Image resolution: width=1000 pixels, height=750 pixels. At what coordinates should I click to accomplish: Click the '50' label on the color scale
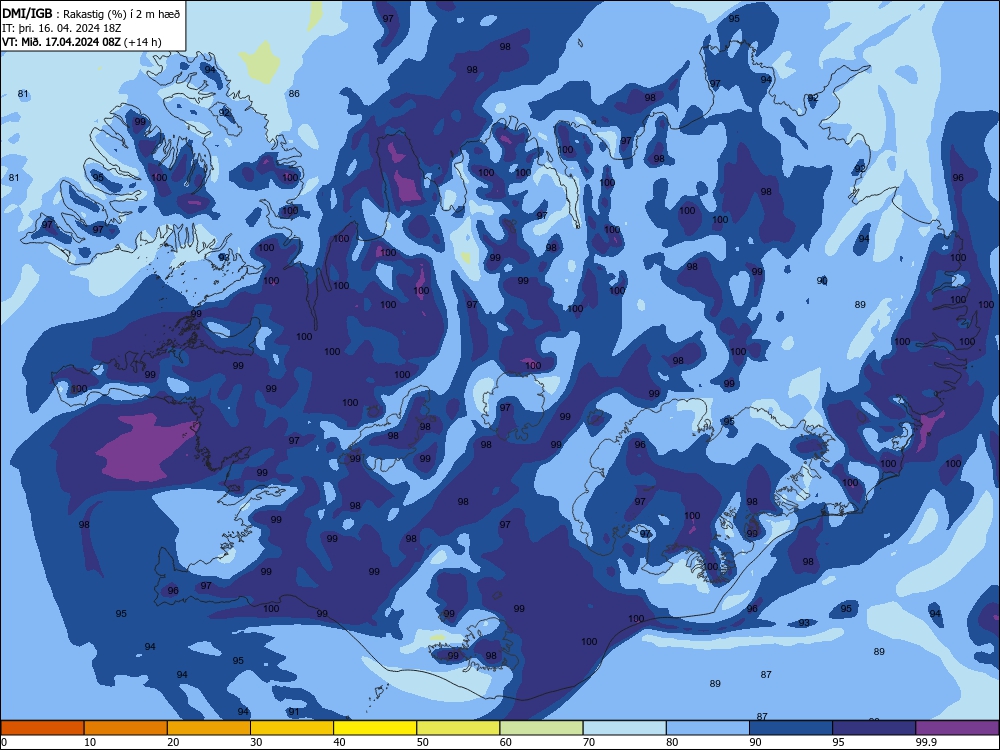(422, 742)
